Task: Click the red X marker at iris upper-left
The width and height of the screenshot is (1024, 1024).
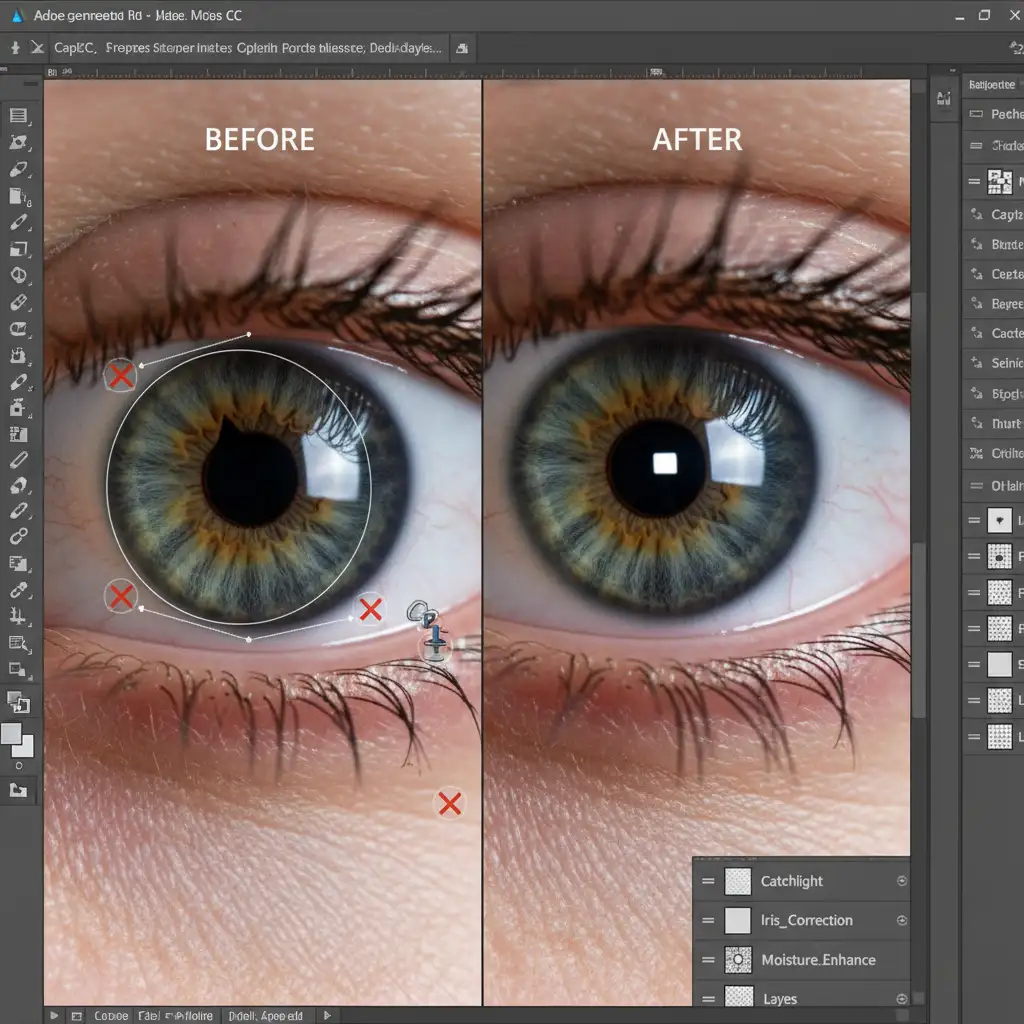Action: 121,376
